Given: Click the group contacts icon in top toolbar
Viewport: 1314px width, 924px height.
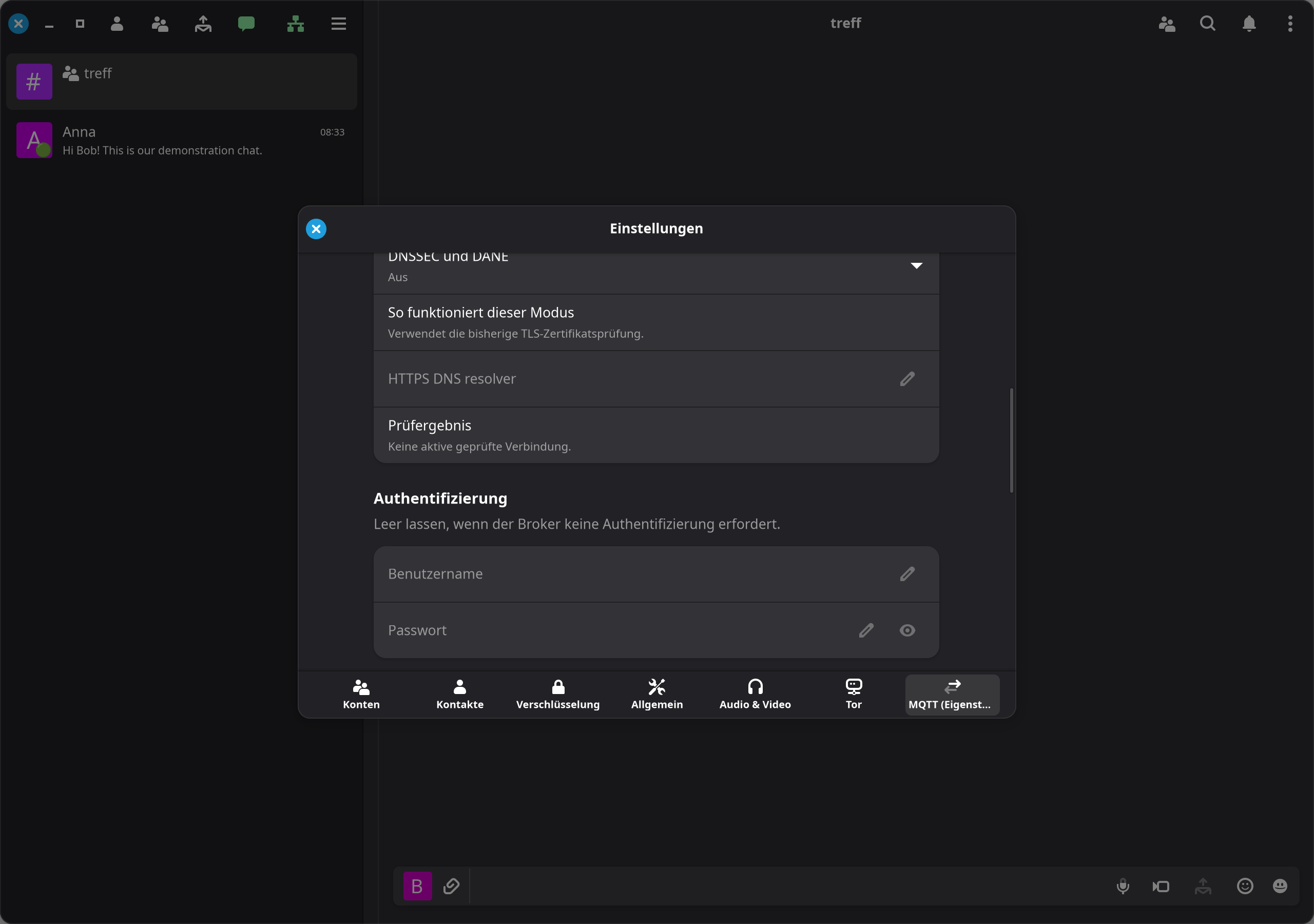Looking at the screenshot, I should click(x=160, y=24).
